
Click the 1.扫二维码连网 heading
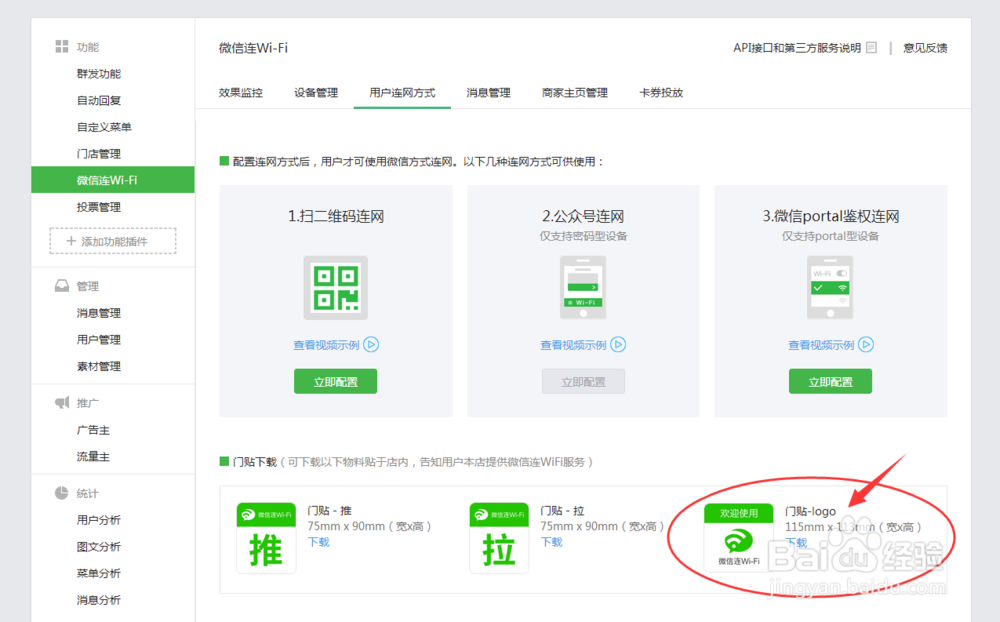click(335, 216)
